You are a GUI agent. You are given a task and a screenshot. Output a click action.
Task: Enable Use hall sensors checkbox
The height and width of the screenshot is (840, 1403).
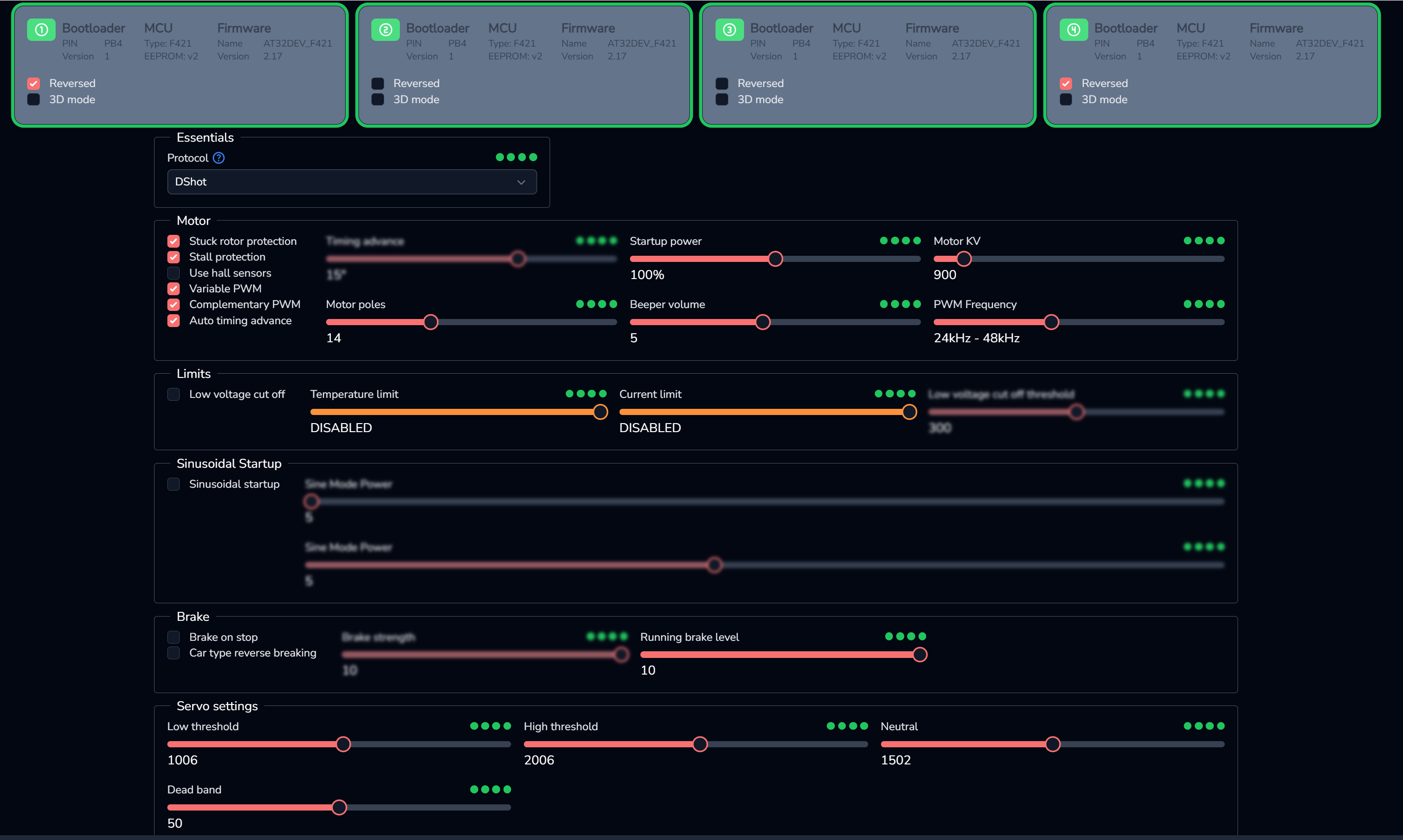pyautogui.click(x=174, y=273)
